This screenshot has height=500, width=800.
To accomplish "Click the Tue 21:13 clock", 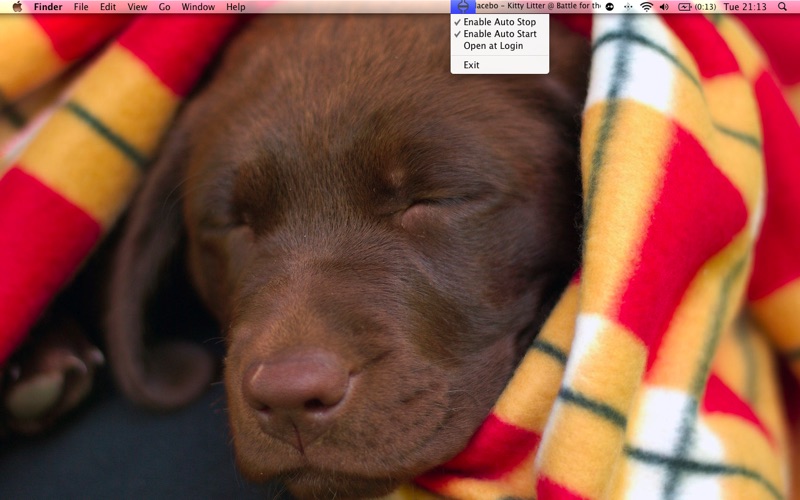I will [x=745, y=7].
